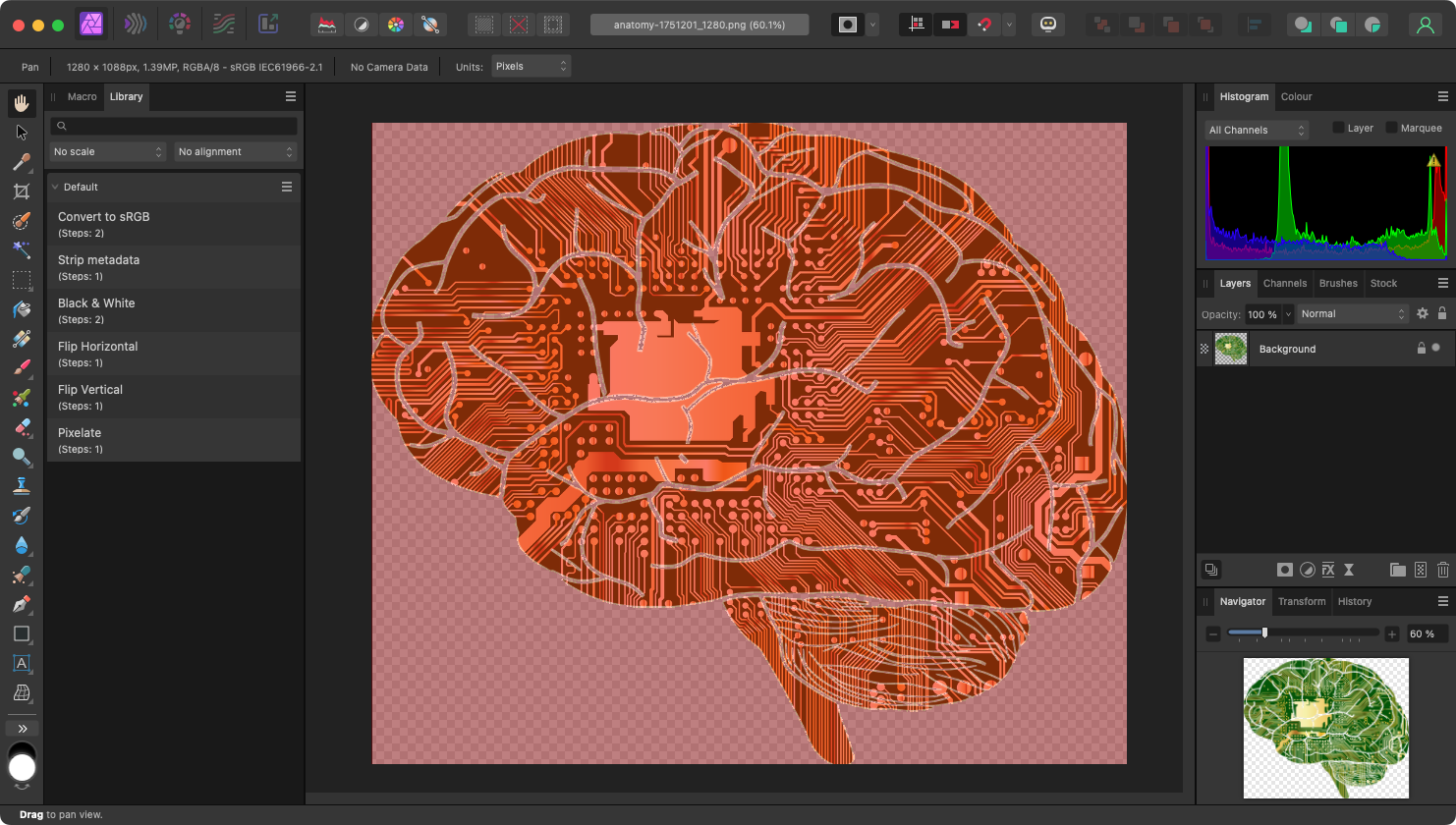The image size is (1456, 825).
Task: Open the Stock tab
Action: pyautogui.click(x=1383, y=283)
